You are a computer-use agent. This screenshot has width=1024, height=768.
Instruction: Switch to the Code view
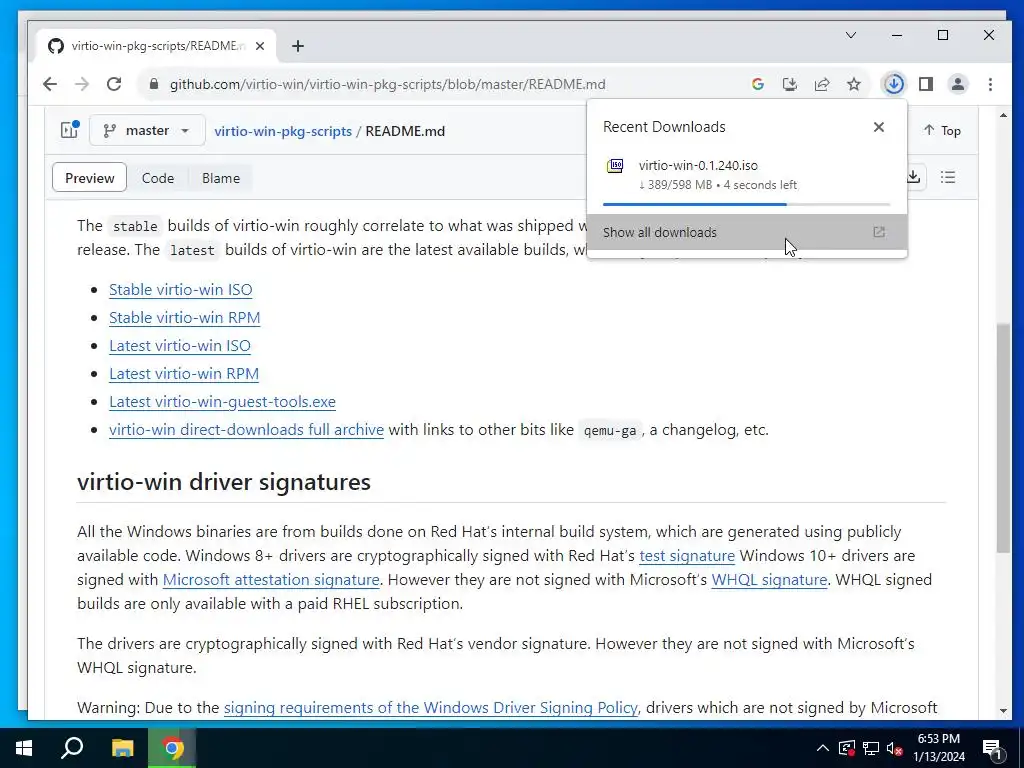(158, 178)
